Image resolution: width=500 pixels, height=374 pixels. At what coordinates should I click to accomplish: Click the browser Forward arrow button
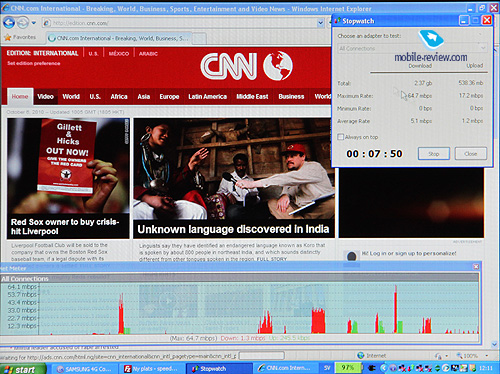click(23, 23)
